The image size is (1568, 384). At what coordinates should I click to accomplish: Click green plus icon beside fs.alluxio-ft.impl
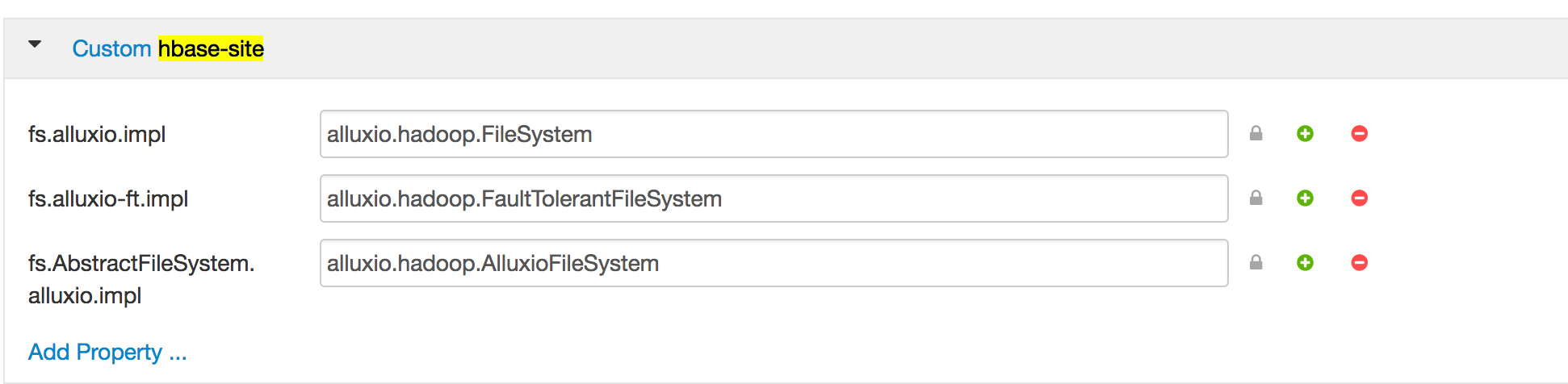coord(1305,198)
